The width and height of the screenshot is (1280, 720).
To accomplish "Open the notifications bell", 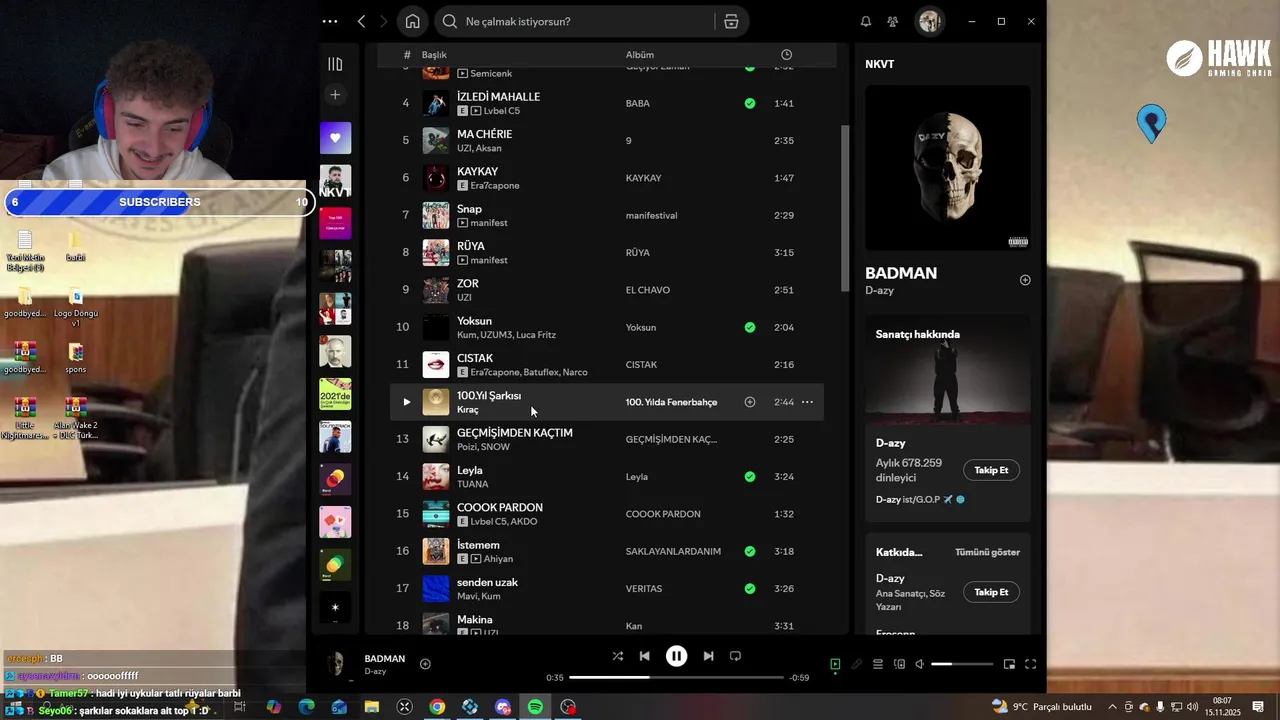I will point(866,21).
